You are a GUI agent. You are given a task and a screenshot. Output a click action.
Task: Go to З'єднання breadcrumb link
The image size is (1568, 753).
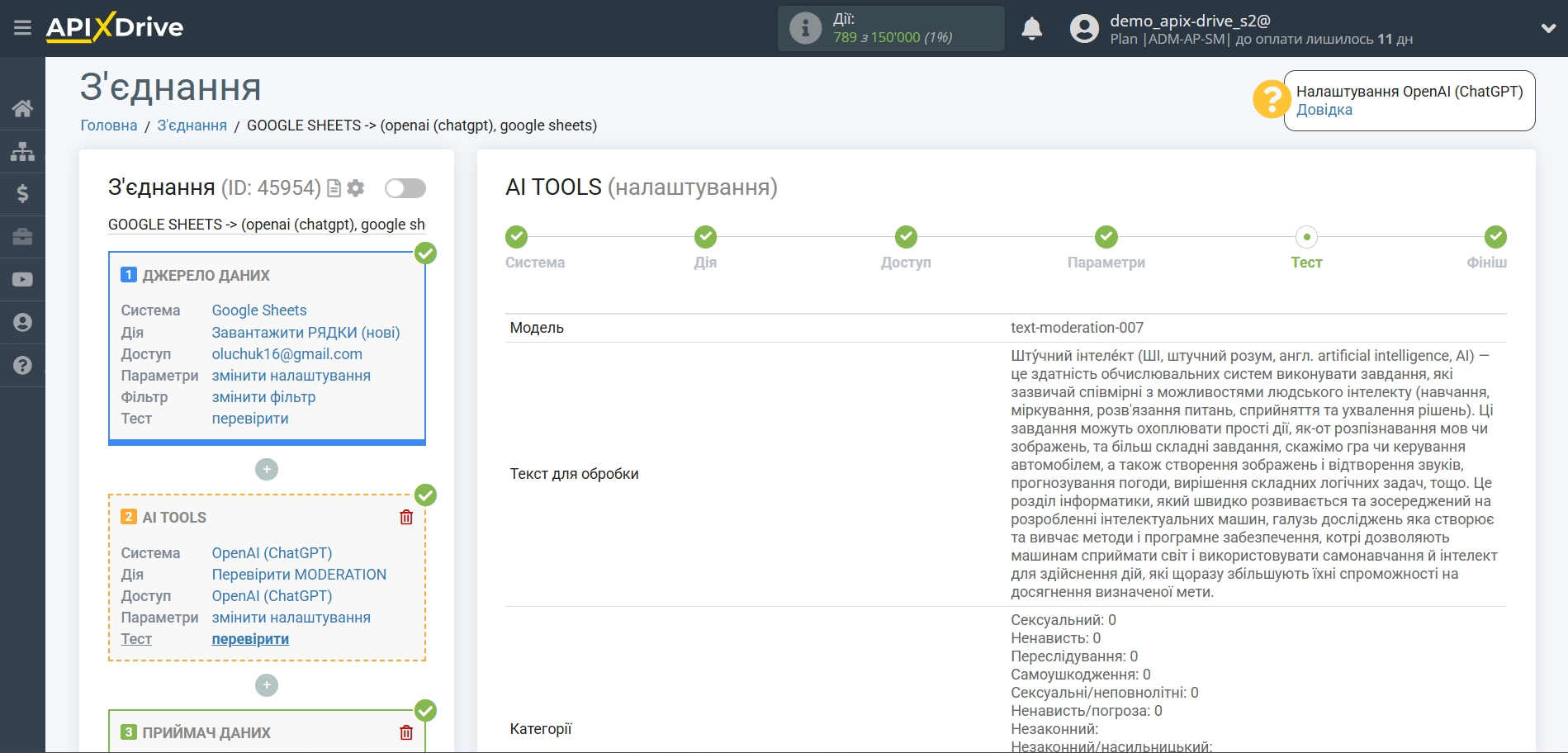[x=192, y=125]
